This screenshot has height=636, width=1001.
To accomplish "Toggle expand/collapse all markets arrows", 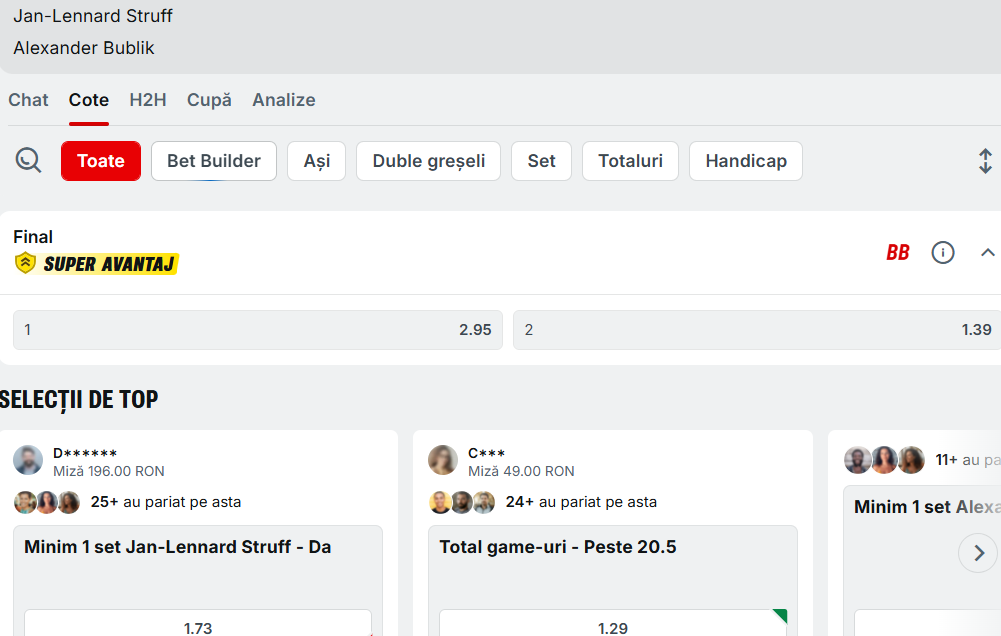I will 985,161.
